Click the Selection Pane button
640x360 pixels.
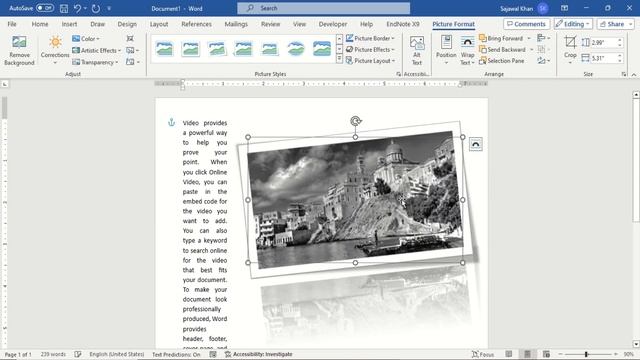tap(501, 61)
